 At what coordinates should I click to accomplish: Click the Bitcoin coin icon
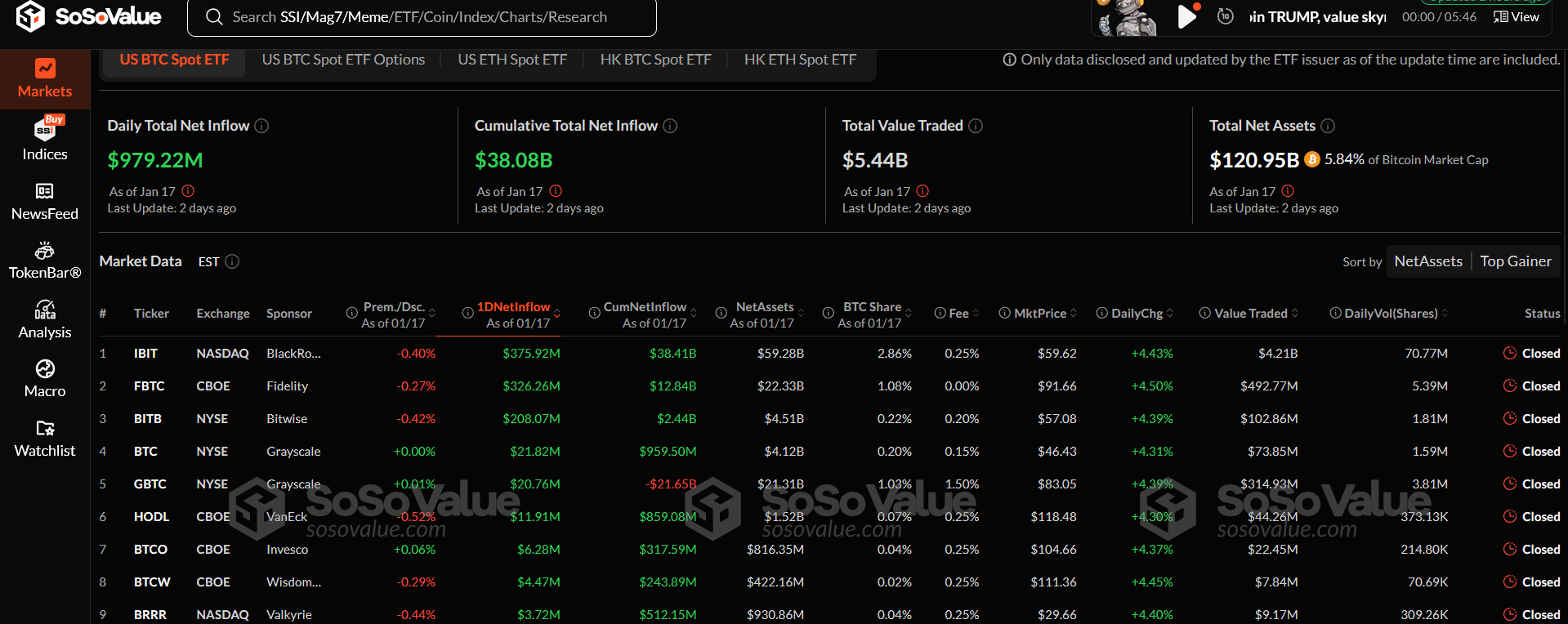(x=1312, y=159)
